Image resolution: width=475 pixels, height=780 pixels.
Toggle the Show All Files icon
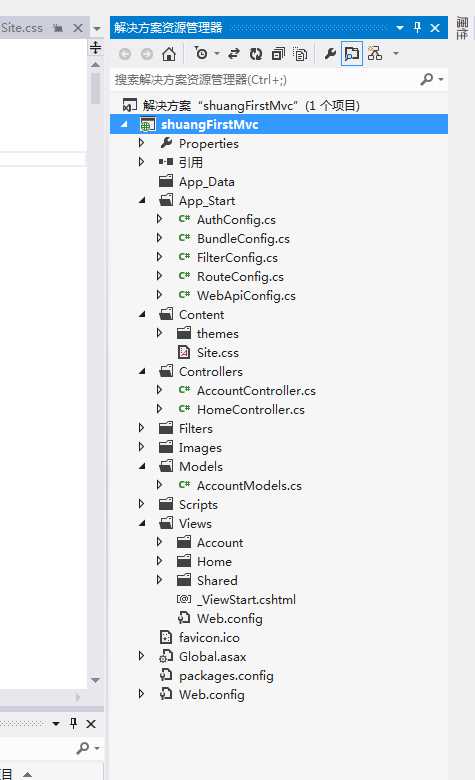(300, 54)
